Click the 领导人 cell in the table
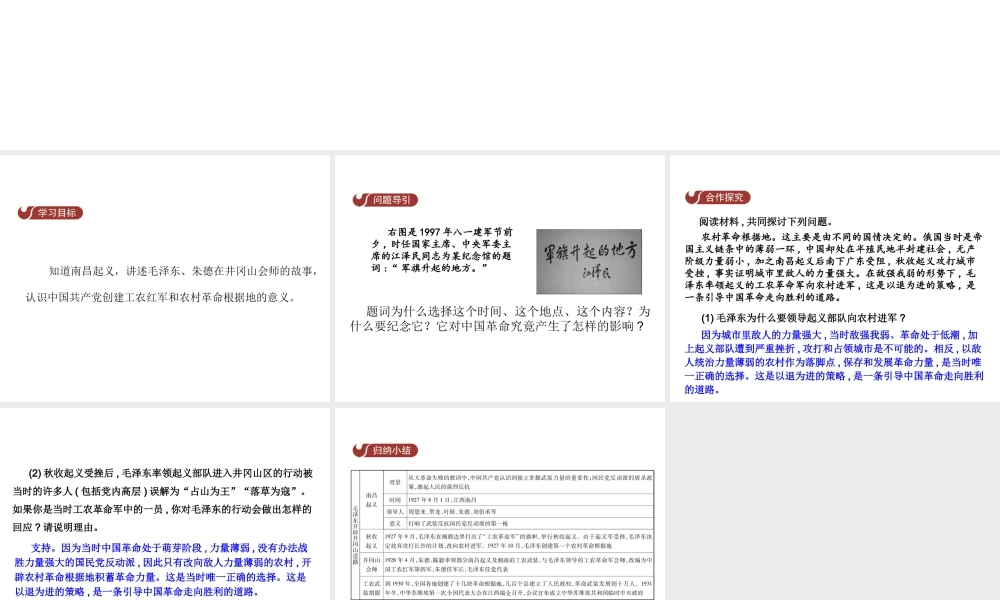The width and height of the screenshot is (1000, 600). pos(395,511)
